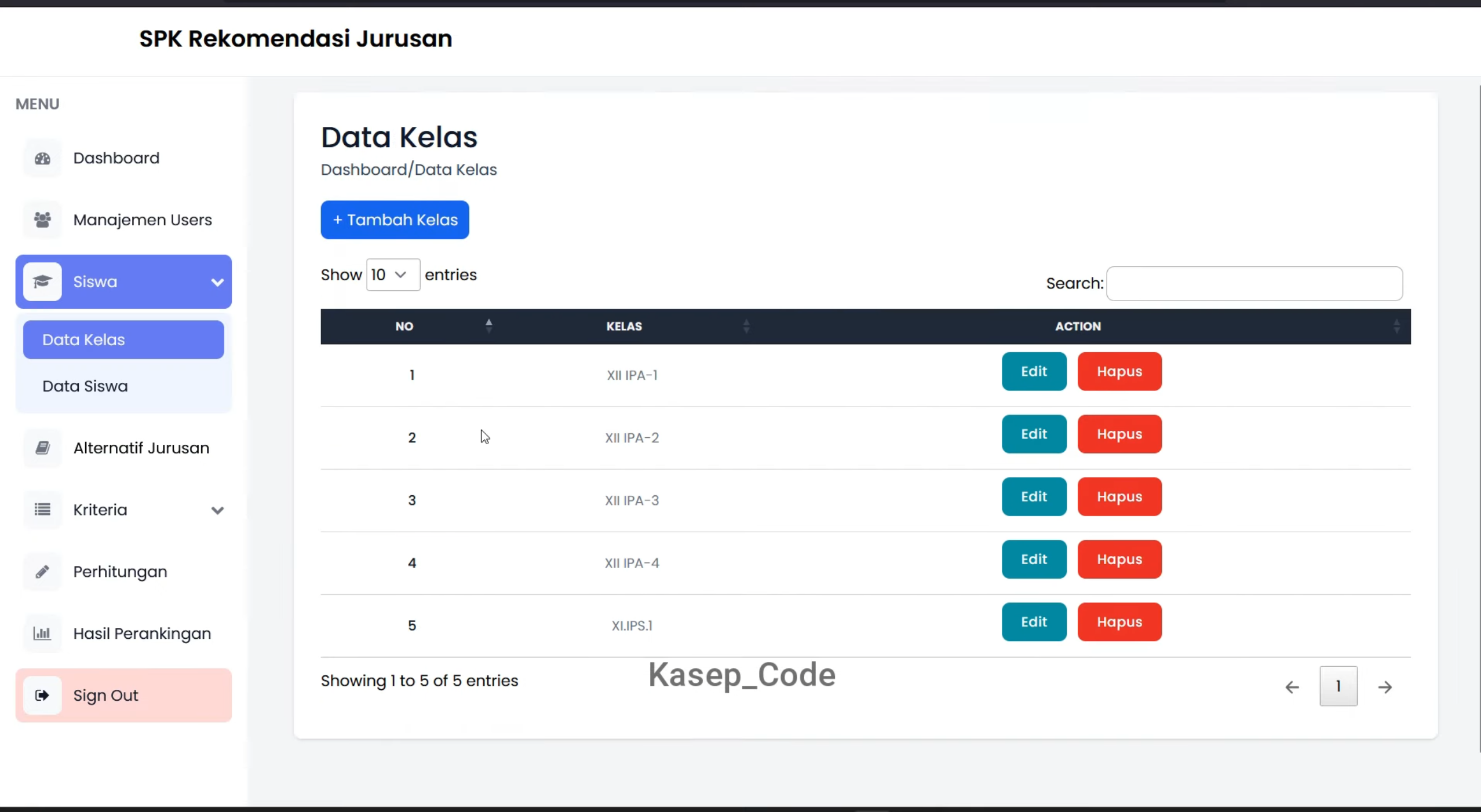Collapse the Siswa menu chevron
The width and height of the screenshot is (1481, 812).
[x=217, y=282]
